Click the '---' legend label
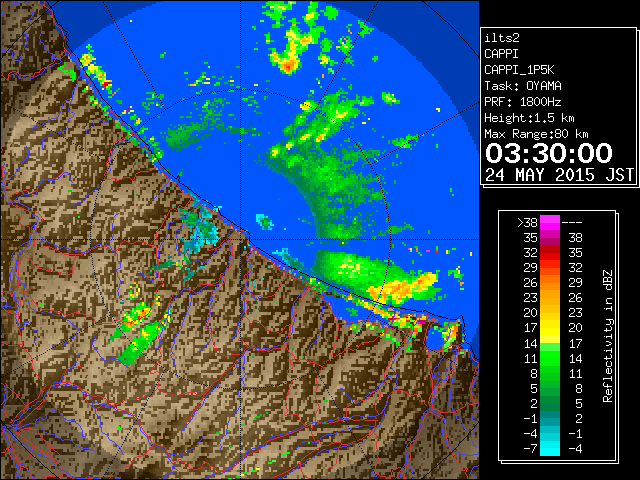Image resolution: width=640 pixels, height=480 pixels. pos(572,222)
